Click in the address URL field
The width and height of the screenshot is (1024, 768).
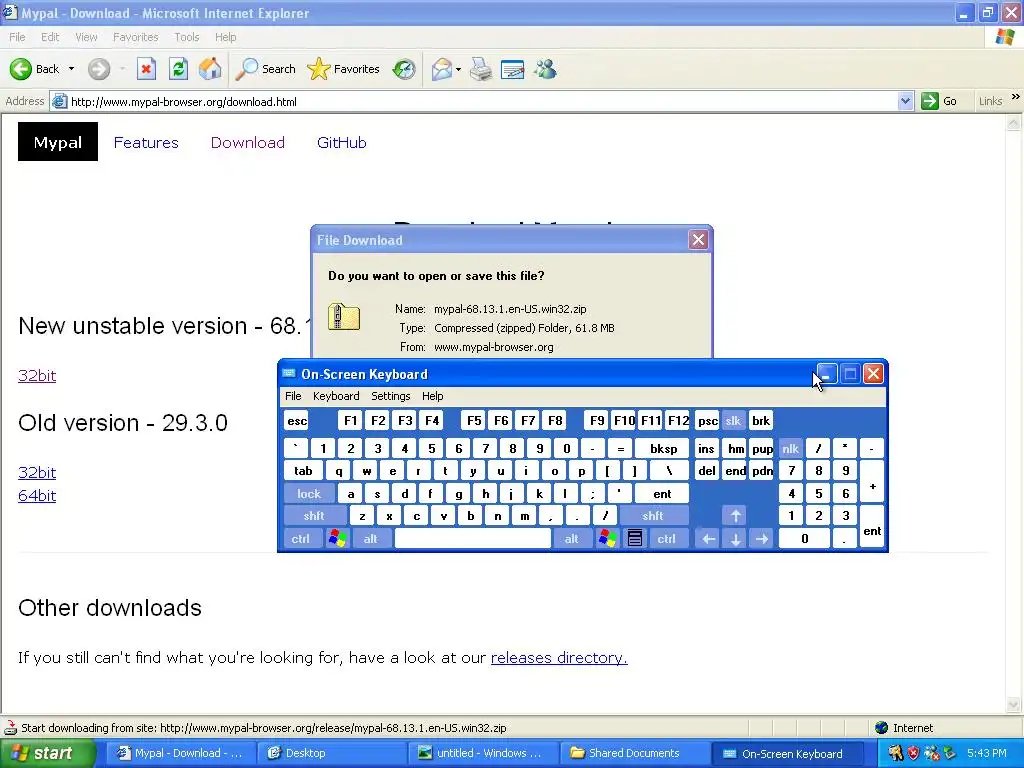pyautogui.click(x=482, y=101)
